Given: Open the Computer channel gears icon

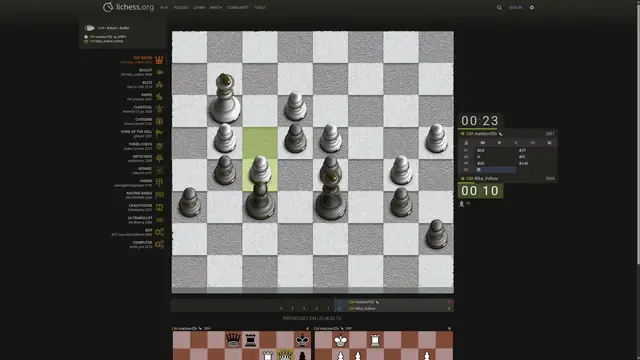Looking at the screenshot, I should pos(159,244).
